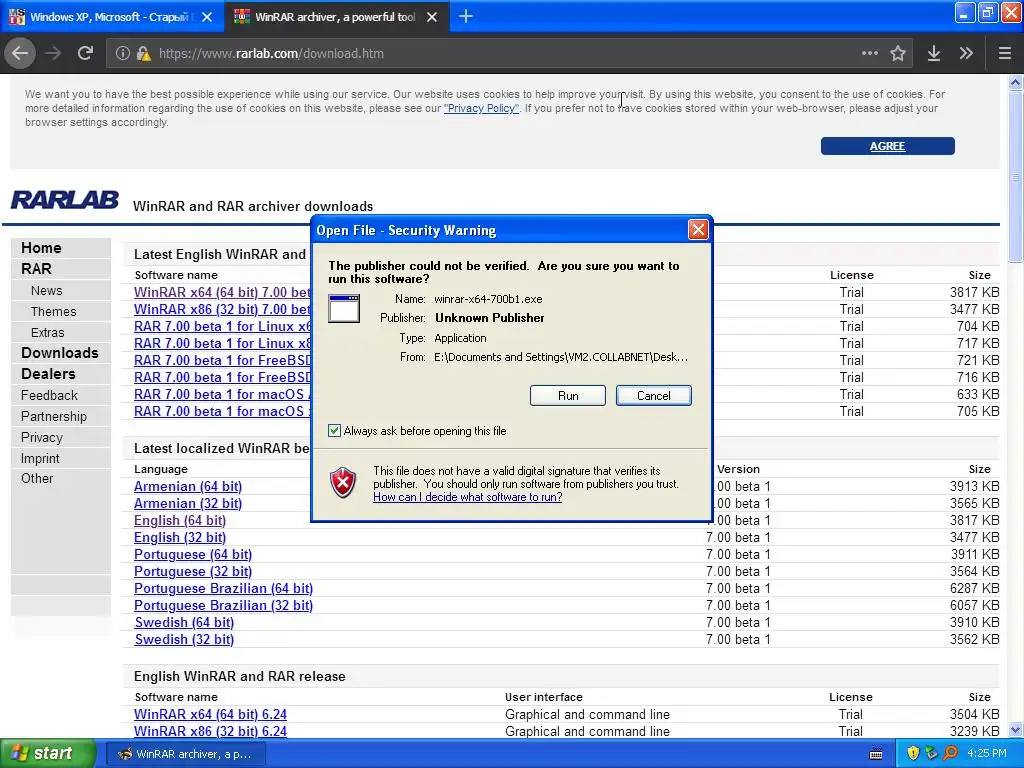Image resolution: width=1024 pixels, height=768 pixels.
Task: Click the padlock warning icon in address bar
Action: coord(143,54)
